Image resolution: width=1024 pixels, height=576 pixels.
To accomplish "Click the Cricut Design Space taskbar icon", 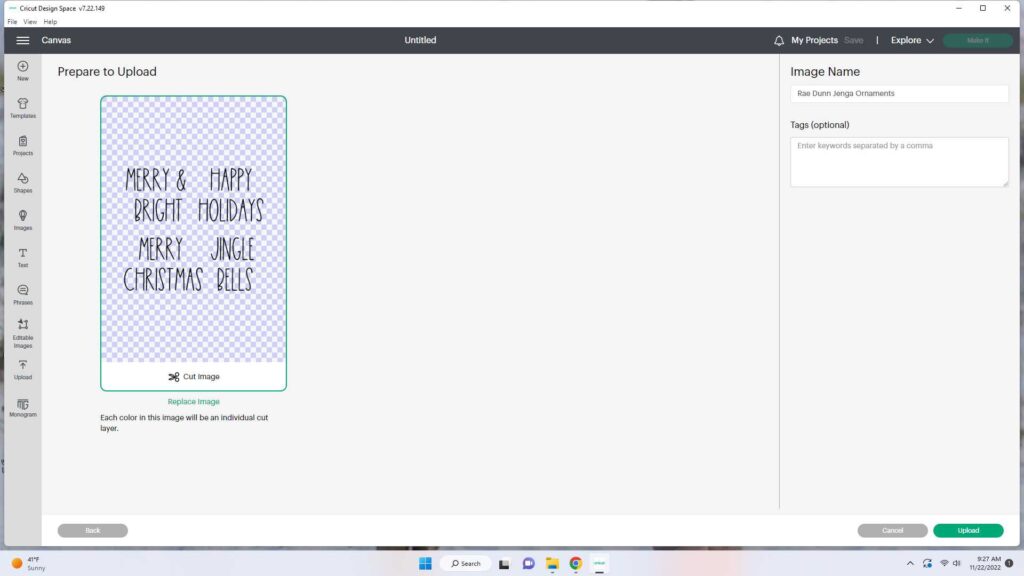I will 599,563.
